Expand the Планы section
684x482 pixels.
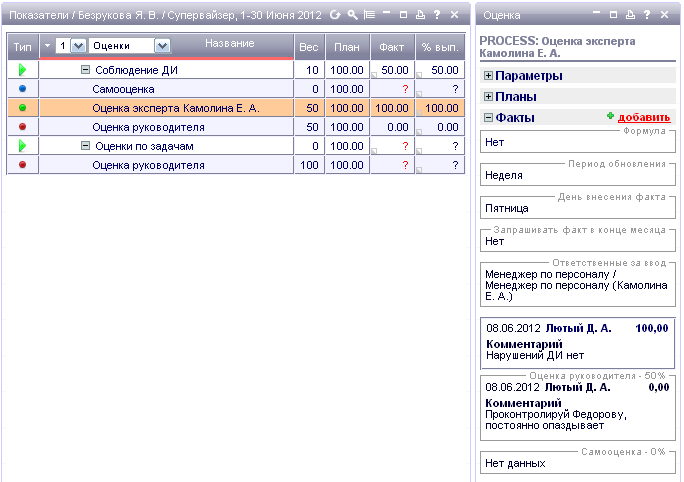pyautogui.click(x=488, y=96)
